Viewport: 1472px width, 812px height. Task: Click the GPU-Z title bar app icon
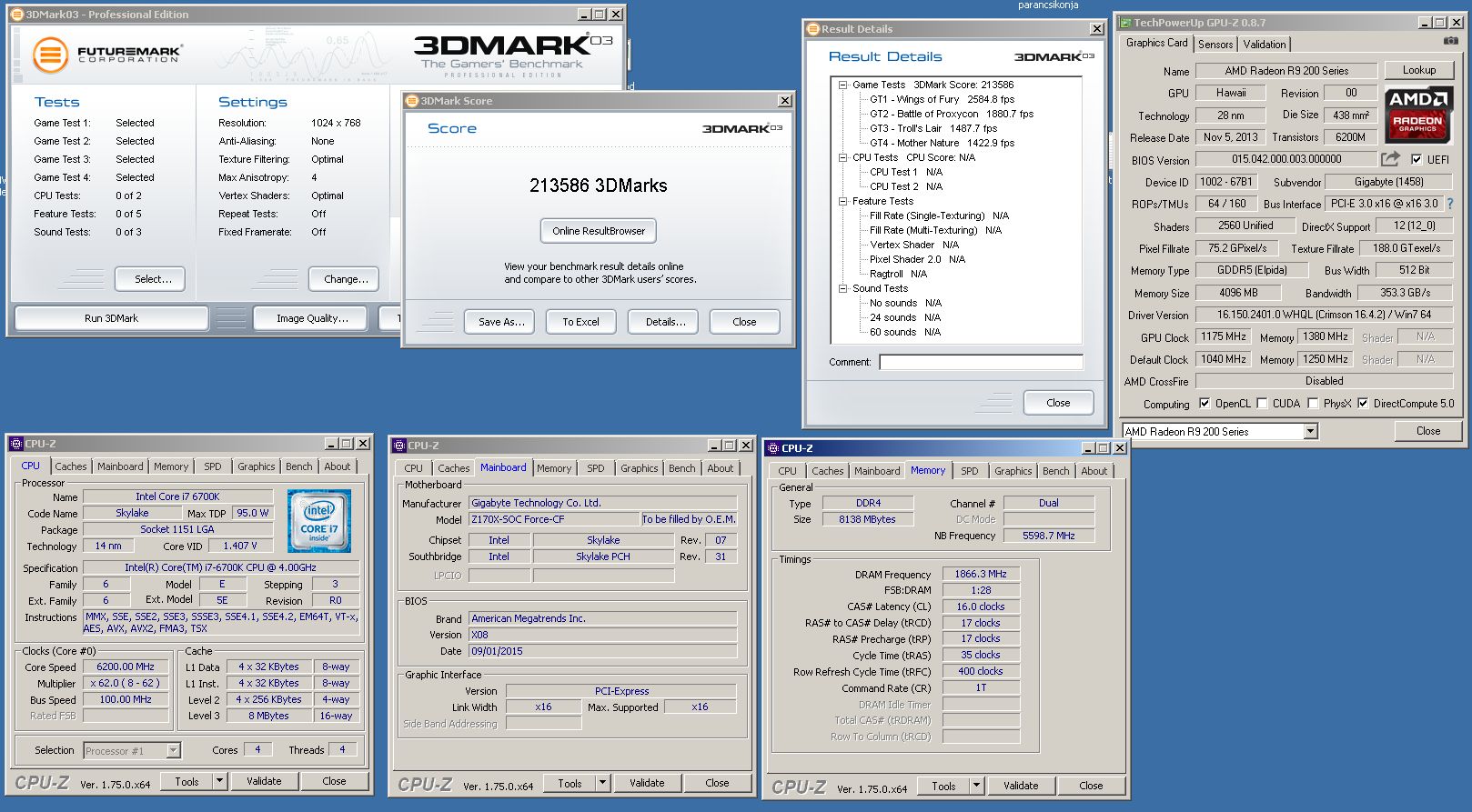coord(1125,23)
